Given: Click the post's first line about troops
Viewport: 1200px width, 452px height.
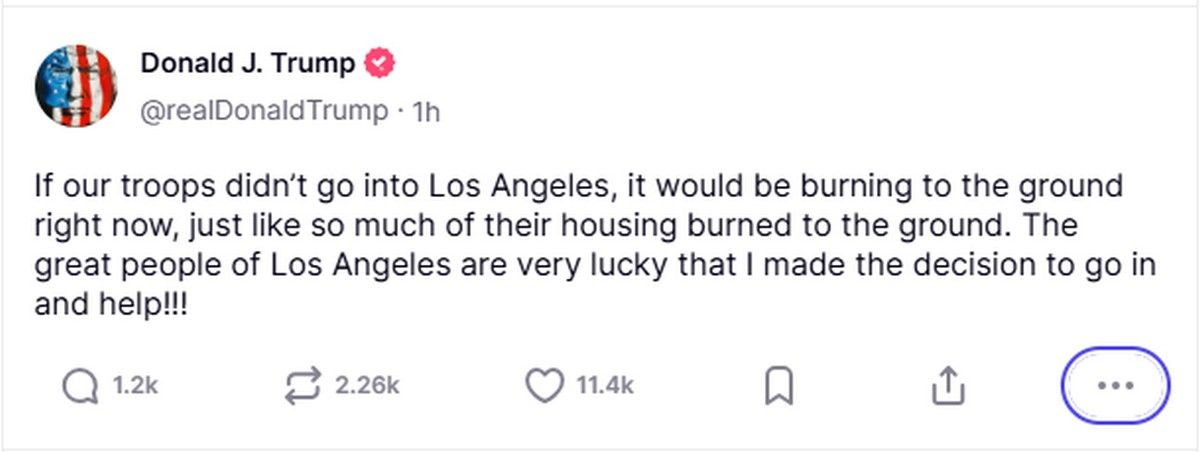Looking at the screenshot, I should pyautogui.click(x=578, y=187).
